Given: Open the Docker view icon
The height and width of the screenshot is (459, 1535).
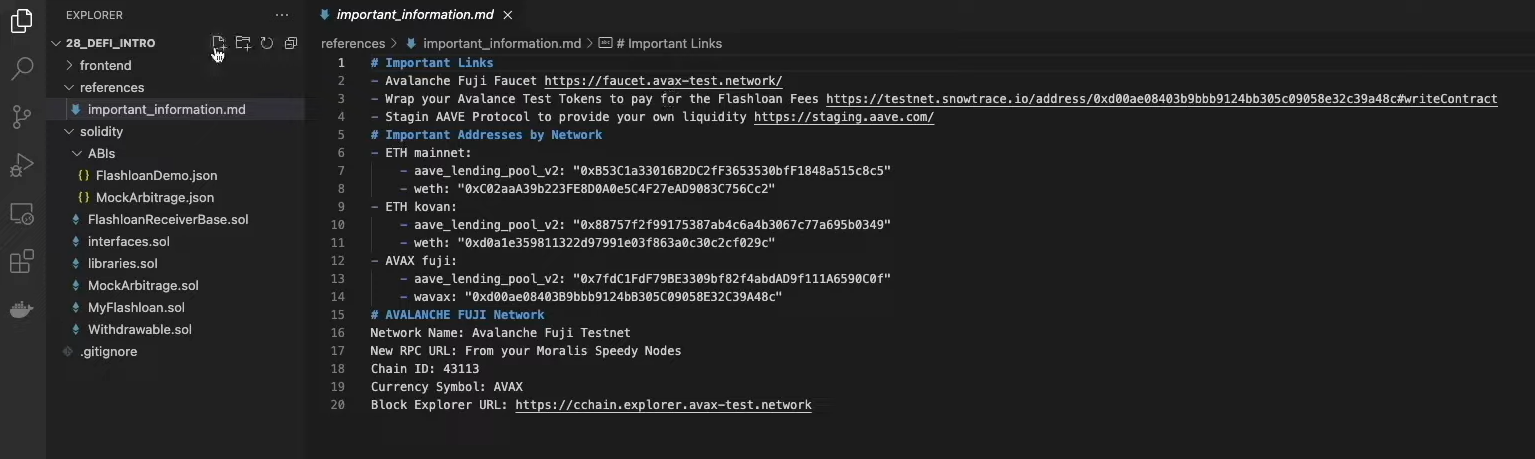Looking at the screenshot, I should coord(21,310).
